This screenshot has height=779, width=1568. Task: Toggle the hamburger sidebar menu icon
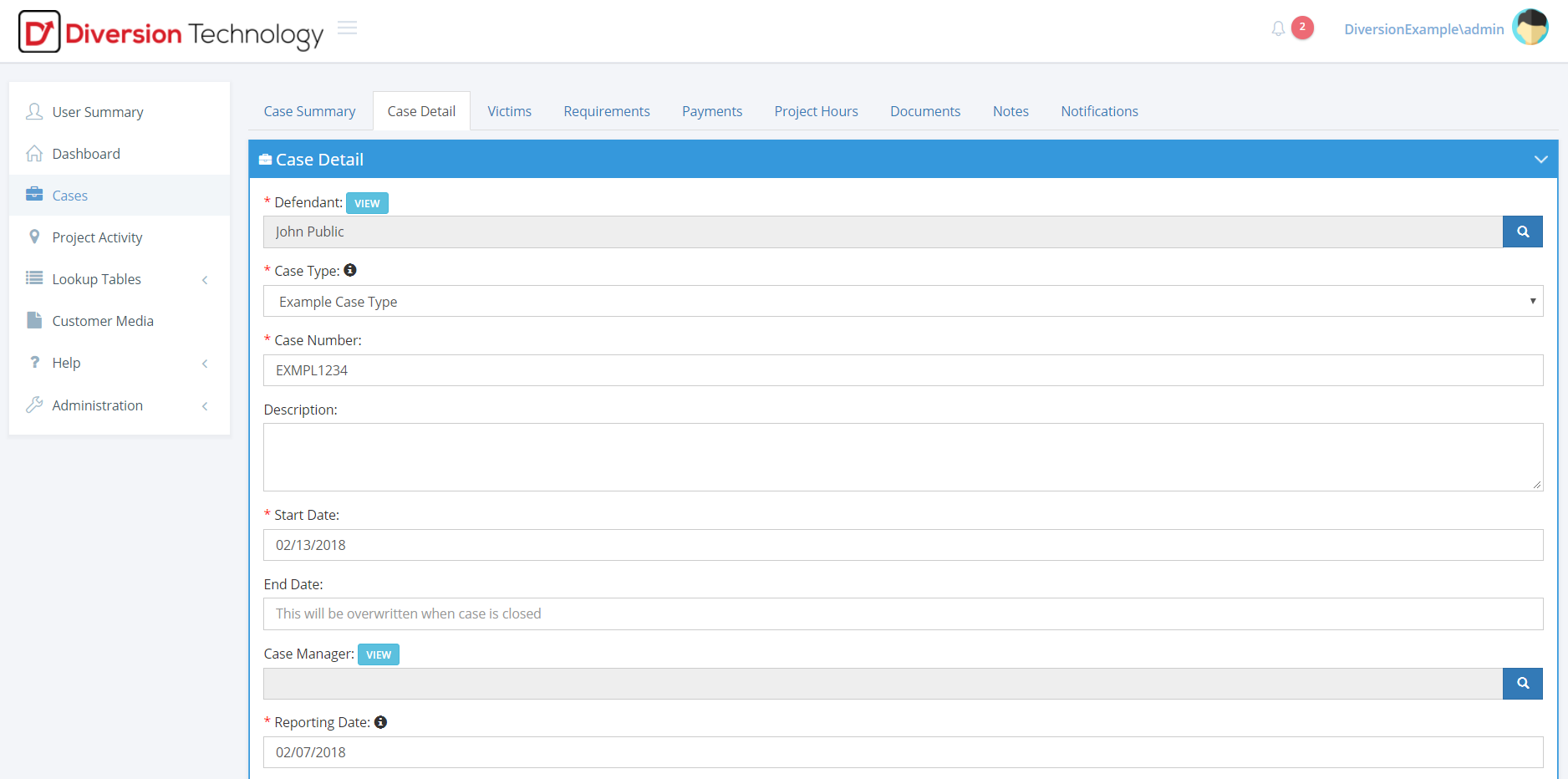[347, 28]
